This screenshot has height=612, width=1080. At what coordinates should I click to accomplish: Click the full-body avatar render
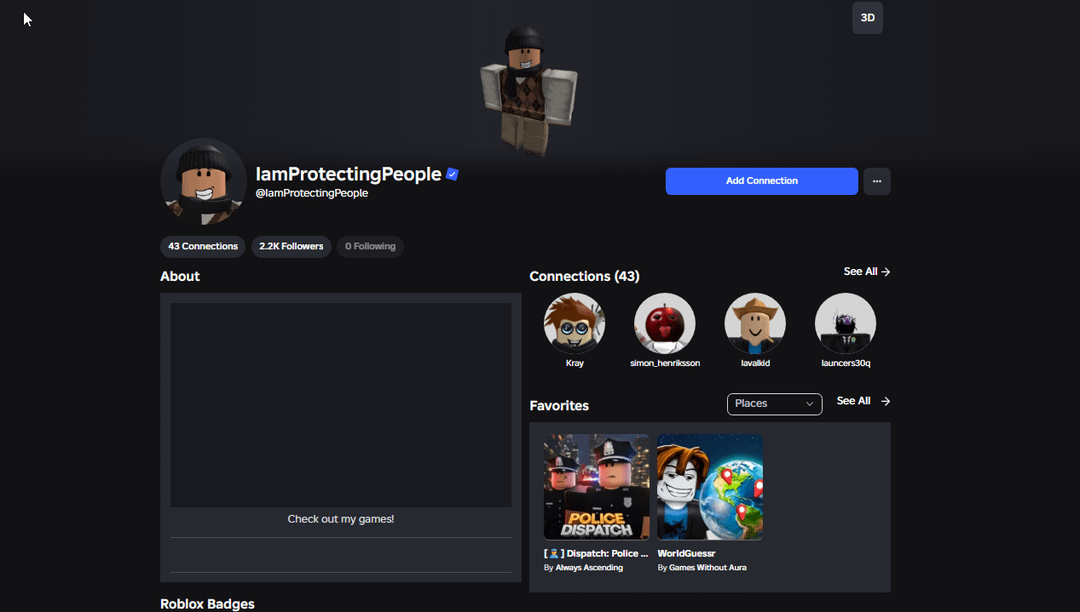[x=528, y=90]
